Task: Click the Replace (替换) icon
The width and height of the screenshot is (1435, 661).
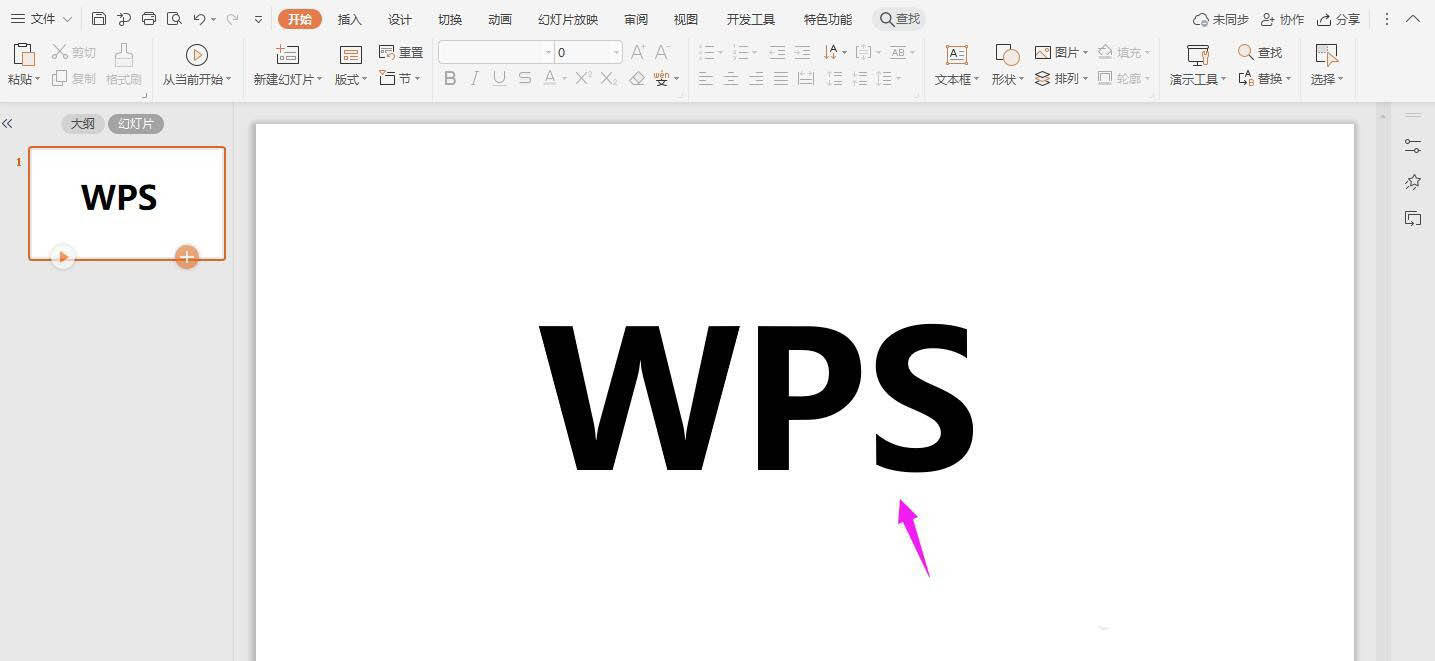Action: (x=1246, y=78)
